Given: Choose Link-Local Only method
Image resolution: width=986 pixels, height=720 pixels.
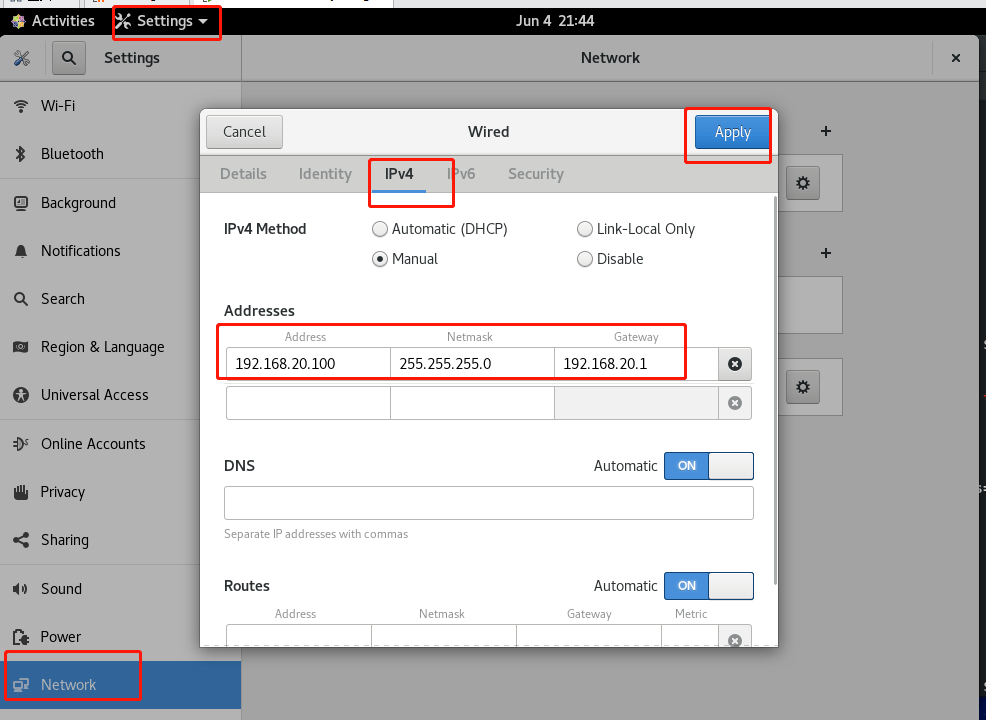Looking at the screenshot, I should pos(636,229).
